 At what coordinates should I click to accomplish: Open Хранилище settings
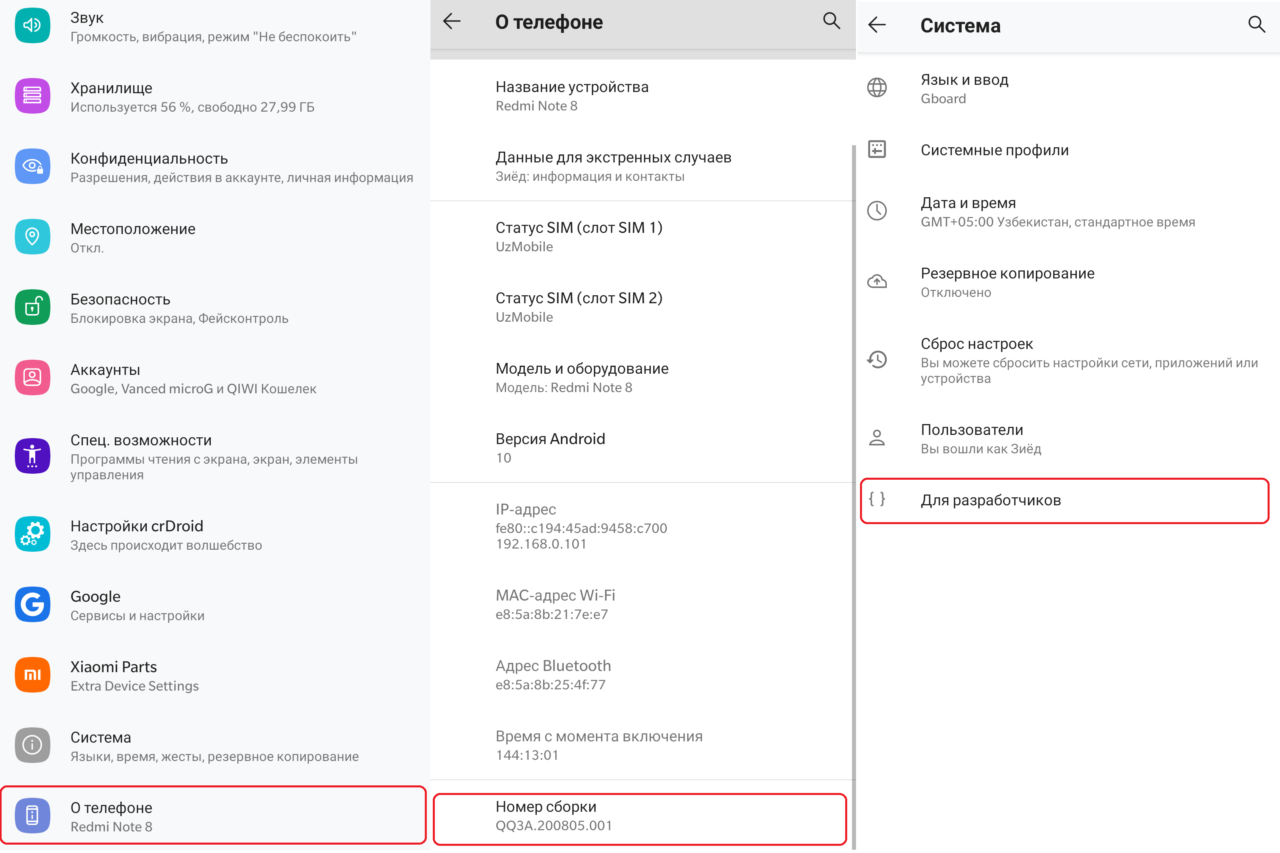pyautogui.click(x=215, y=96)
